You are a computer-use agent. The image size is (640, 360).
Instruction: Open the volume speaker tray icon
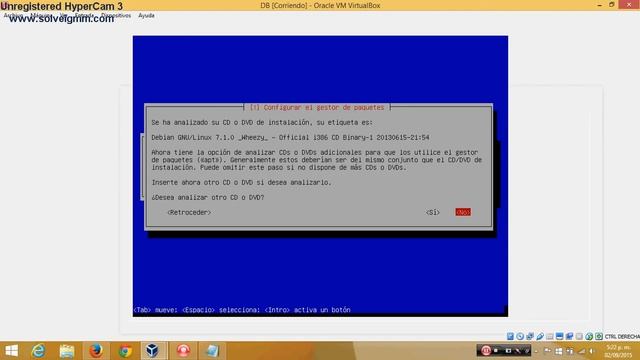point(591,351)
